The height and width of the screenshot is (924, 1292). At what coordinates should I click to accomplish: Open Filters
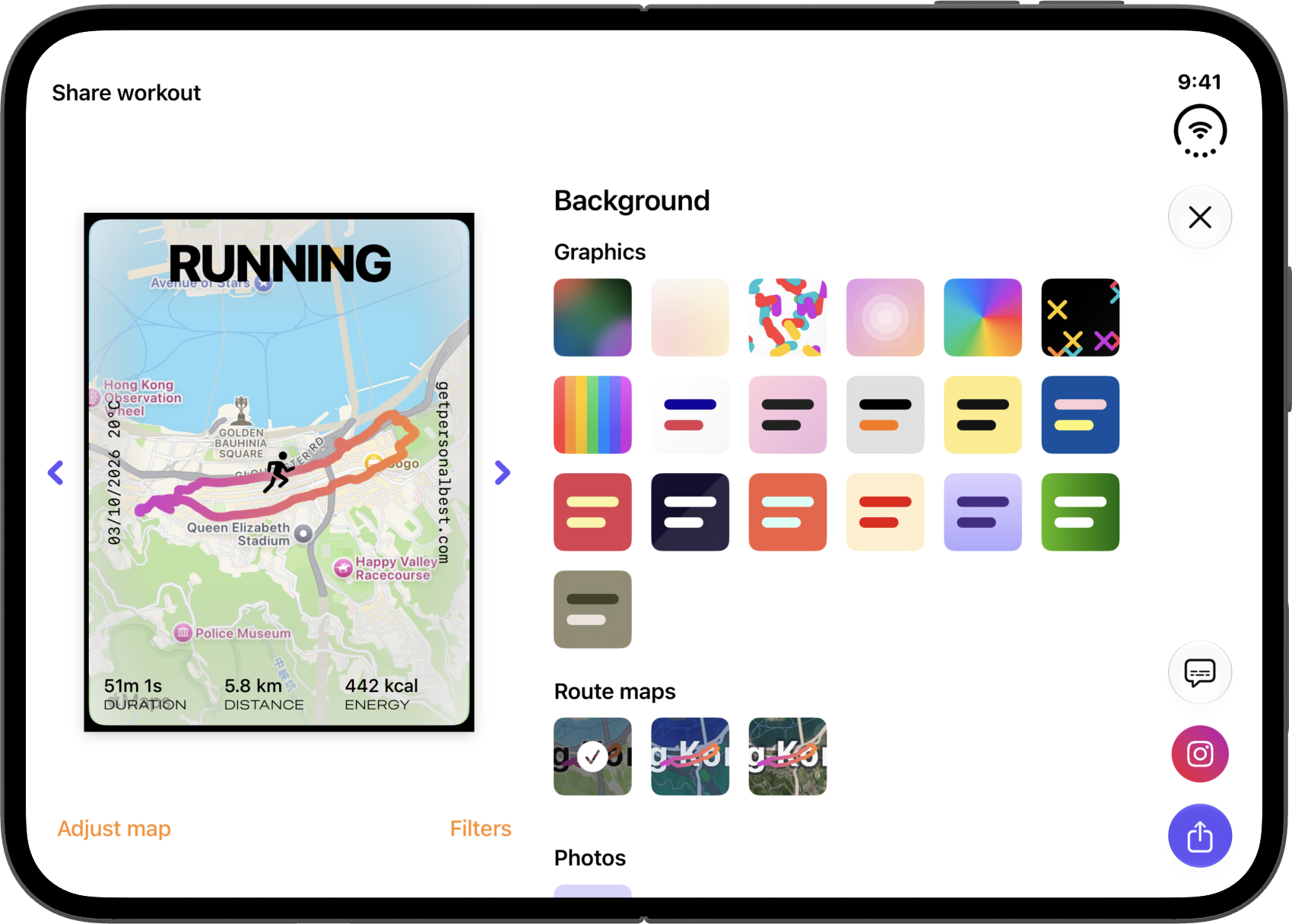click(481, 828)
